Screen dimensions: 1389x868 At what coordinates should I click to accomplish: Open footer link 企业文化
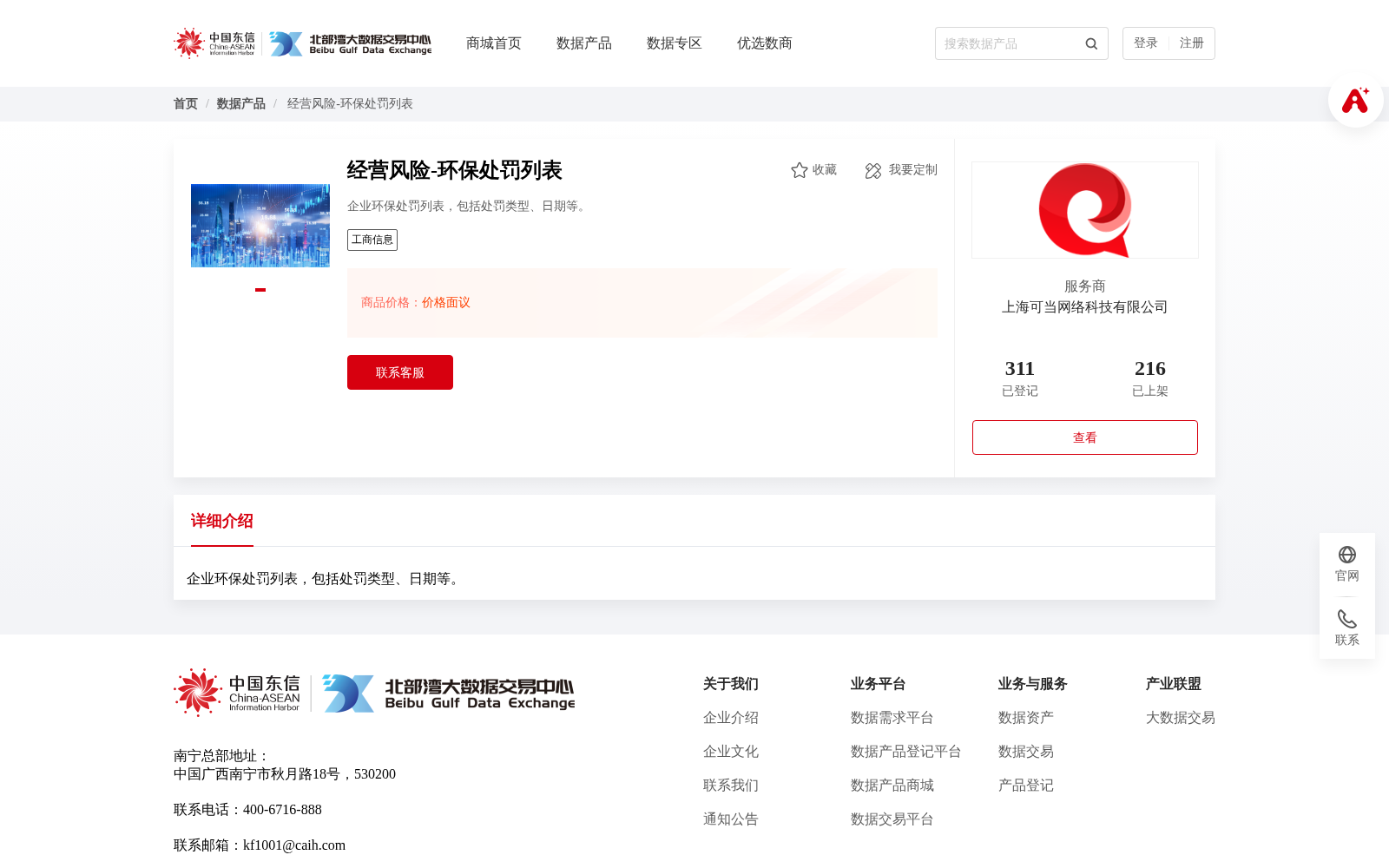pos(731,752)
